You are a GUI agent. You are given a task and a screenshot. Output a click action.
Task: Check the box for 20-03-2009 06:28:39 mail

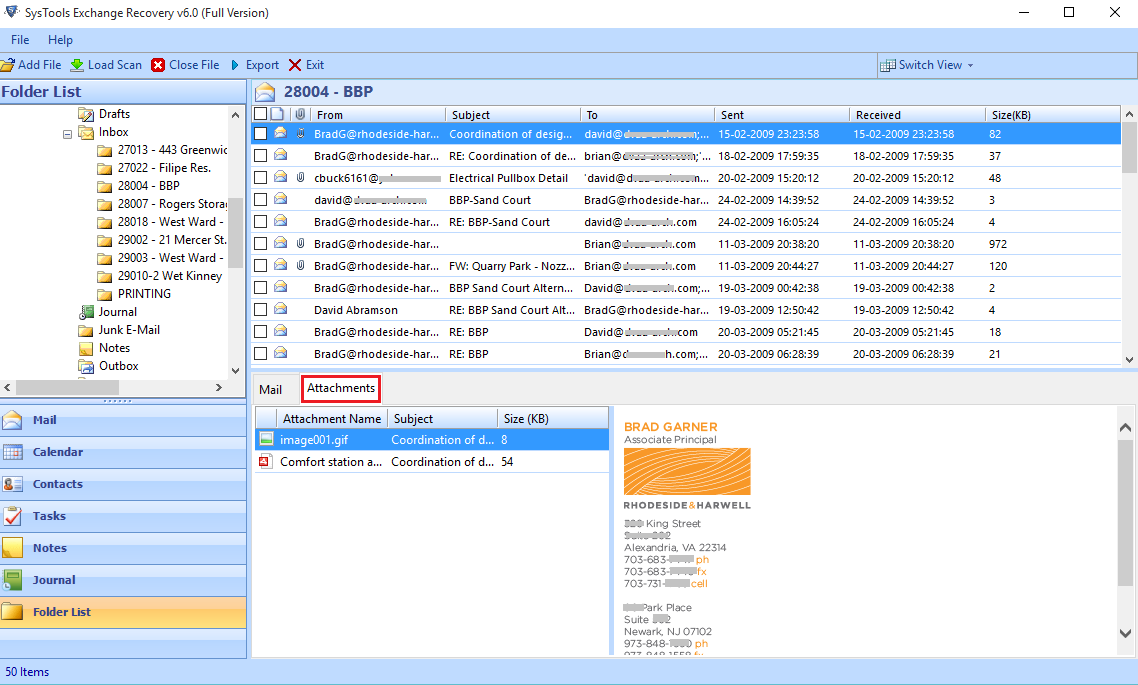coord(261,354)
